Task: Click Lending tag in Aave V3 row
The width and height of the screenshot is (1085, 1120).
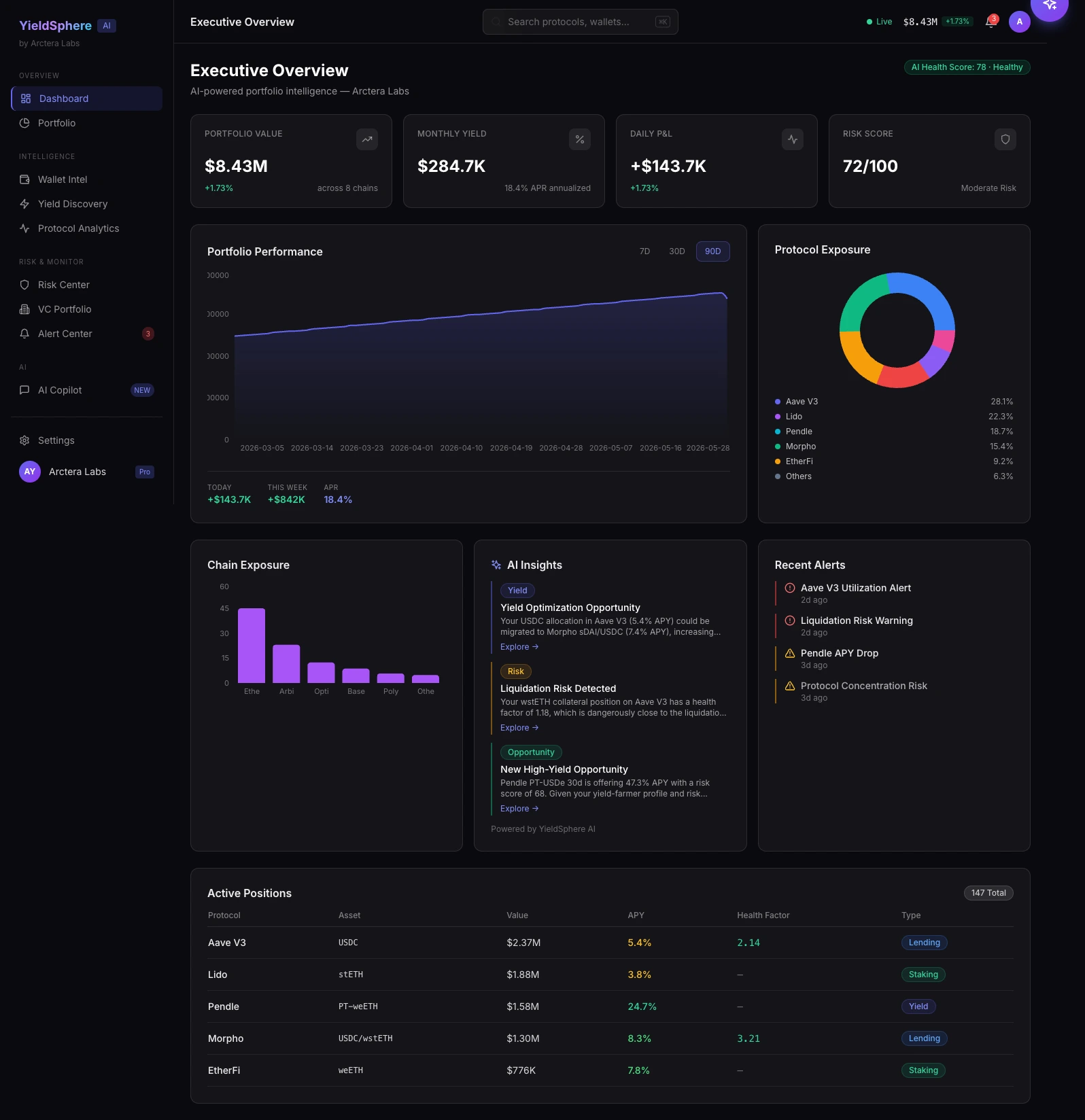Action: click(925, 943)
